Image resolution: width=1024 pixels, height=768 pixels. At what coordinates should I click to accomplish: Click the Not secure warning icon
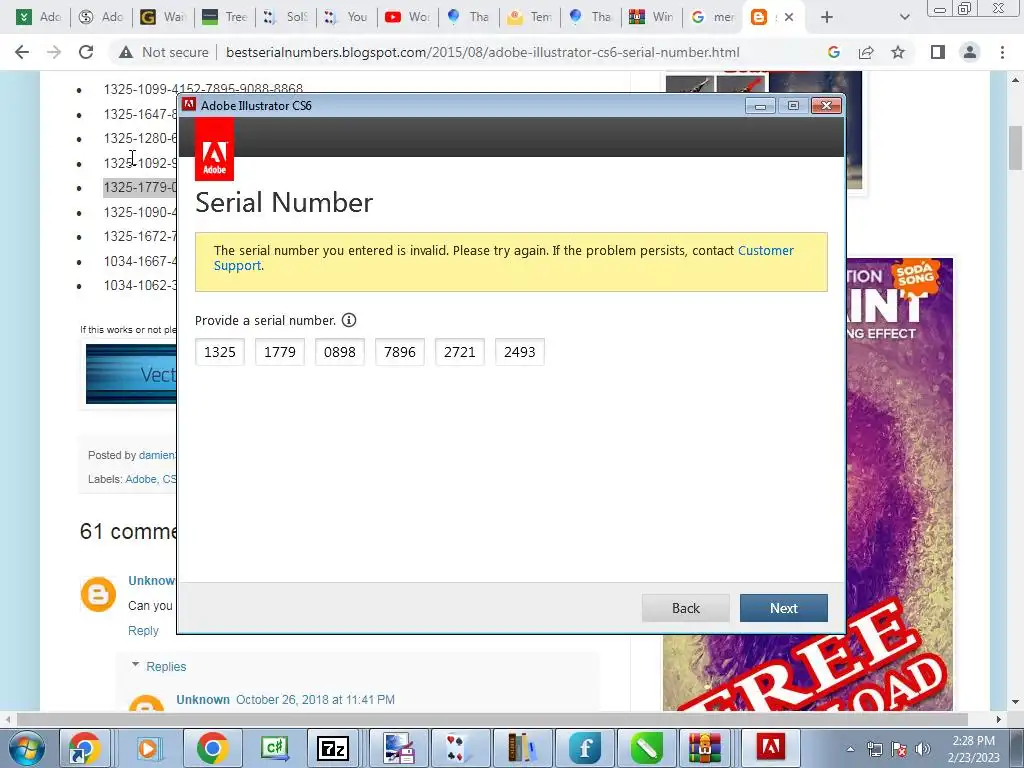click(126, 52)
